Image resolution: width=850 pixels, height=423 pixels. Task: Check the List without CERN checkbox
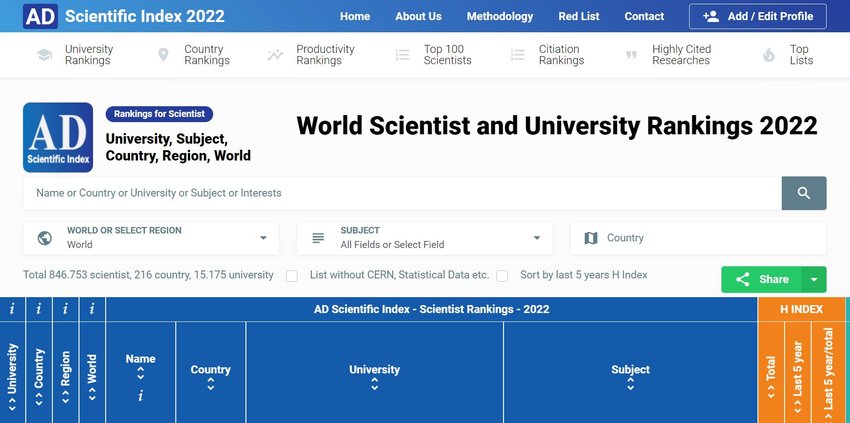click(292, 276)
